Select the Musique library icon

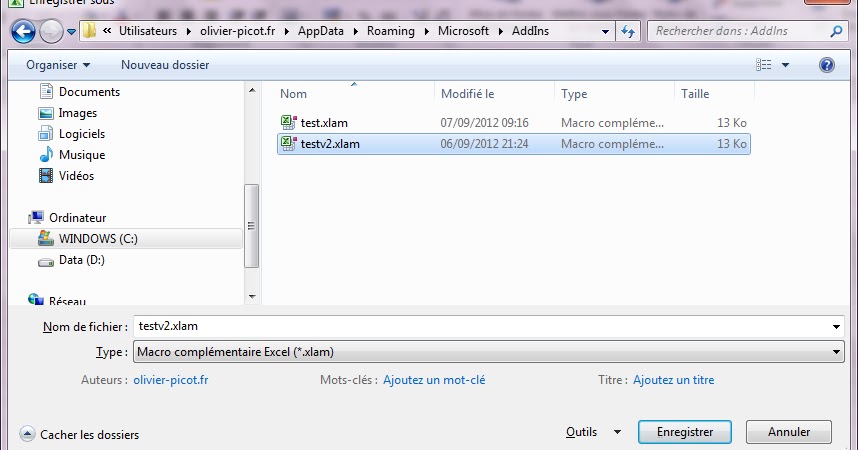[x=46, y=155]
